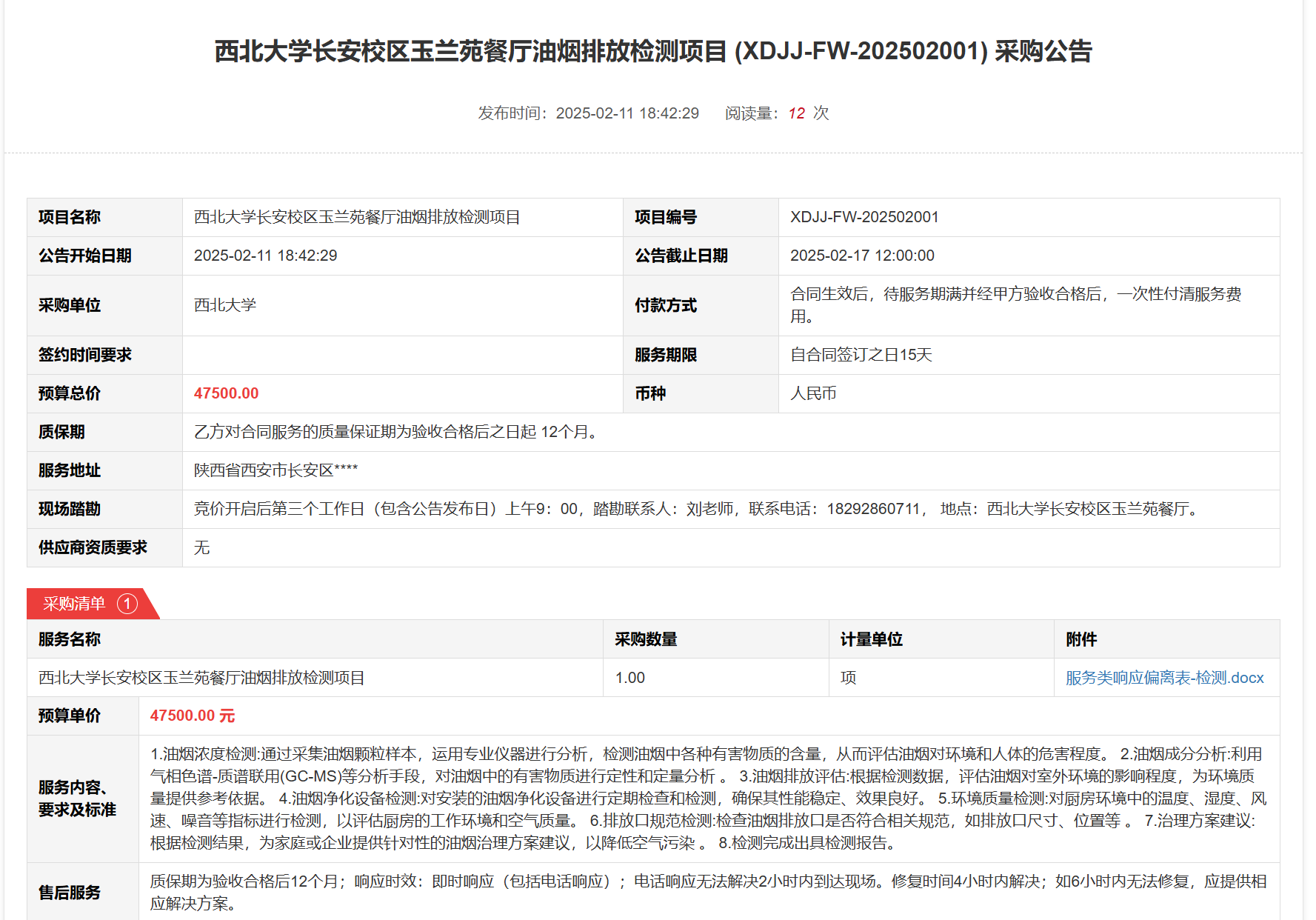This screenshot has height=920, width=1316.
Task: Click the 公告截止日期 value 2025-02-17 12:00:00
Action: pos(862,256)
